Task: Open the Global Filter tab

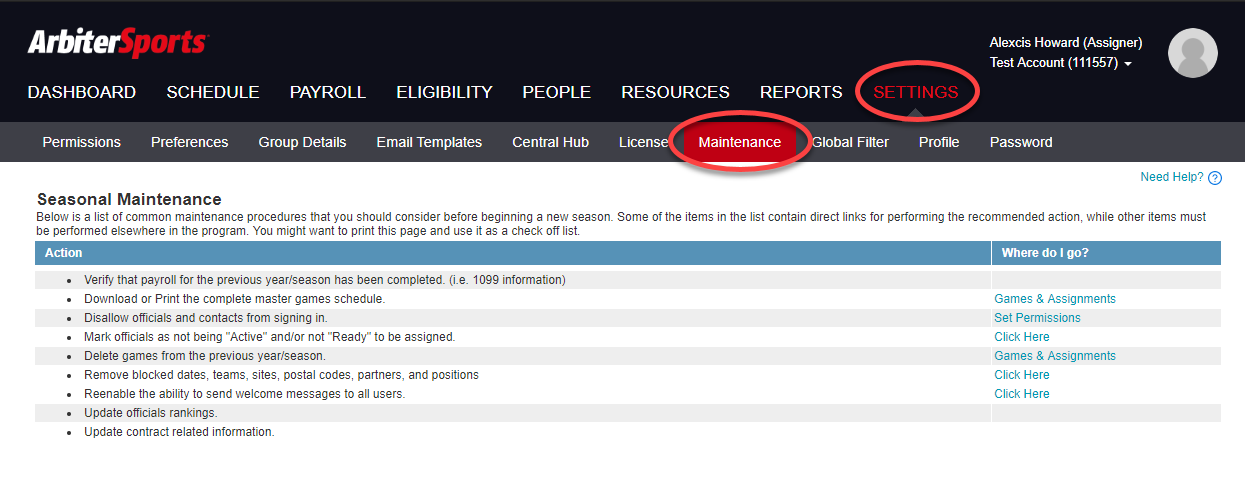Action: [x=850, y=142]
